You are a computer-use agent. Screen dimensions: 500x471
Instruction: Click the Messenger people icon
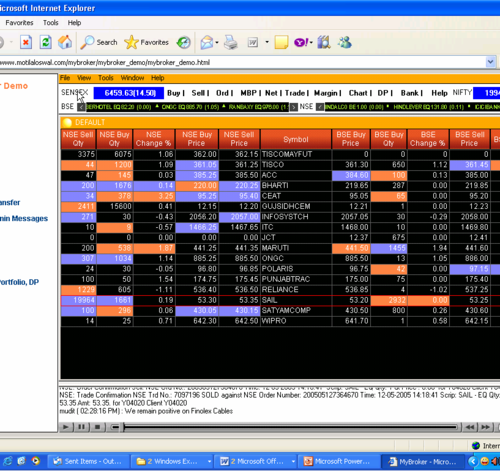pyautogui.click(x=345, y=43)
